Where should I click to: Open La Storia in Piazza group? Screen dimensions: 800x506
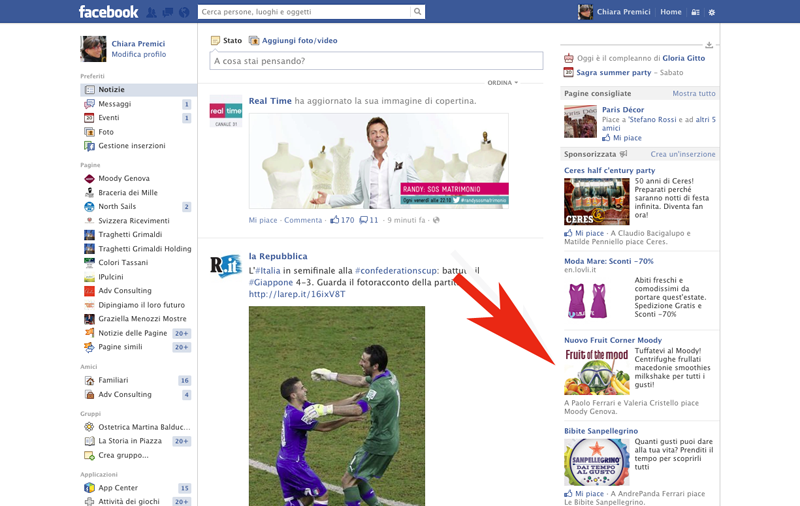tap(130, 441)
